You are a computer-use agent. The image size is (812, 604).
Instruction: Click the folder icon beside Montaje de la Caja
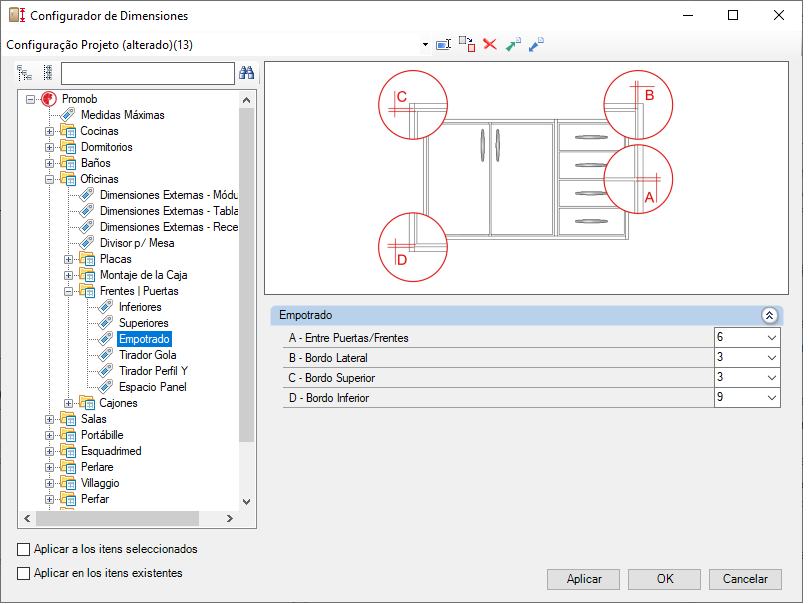click(87, 275)
